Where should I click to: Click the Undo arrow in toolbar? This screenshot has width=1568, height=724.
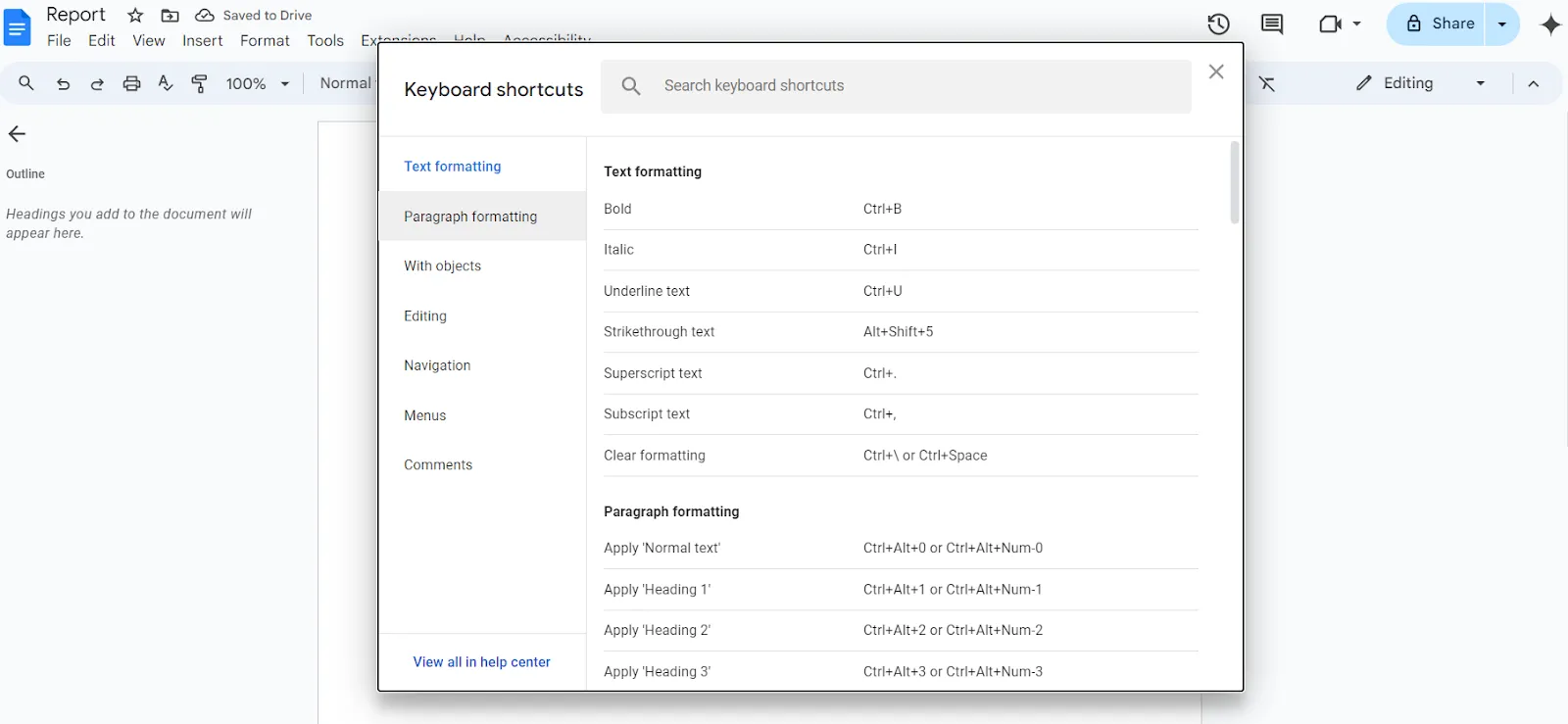[x=63, y=84]
